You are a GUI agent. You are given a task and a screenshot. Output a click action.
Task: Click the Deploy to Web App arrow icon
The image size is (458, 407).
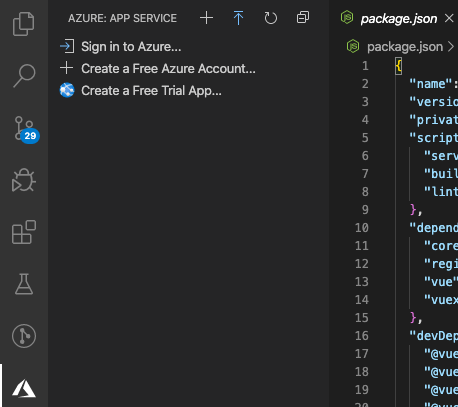pos(238,18)
